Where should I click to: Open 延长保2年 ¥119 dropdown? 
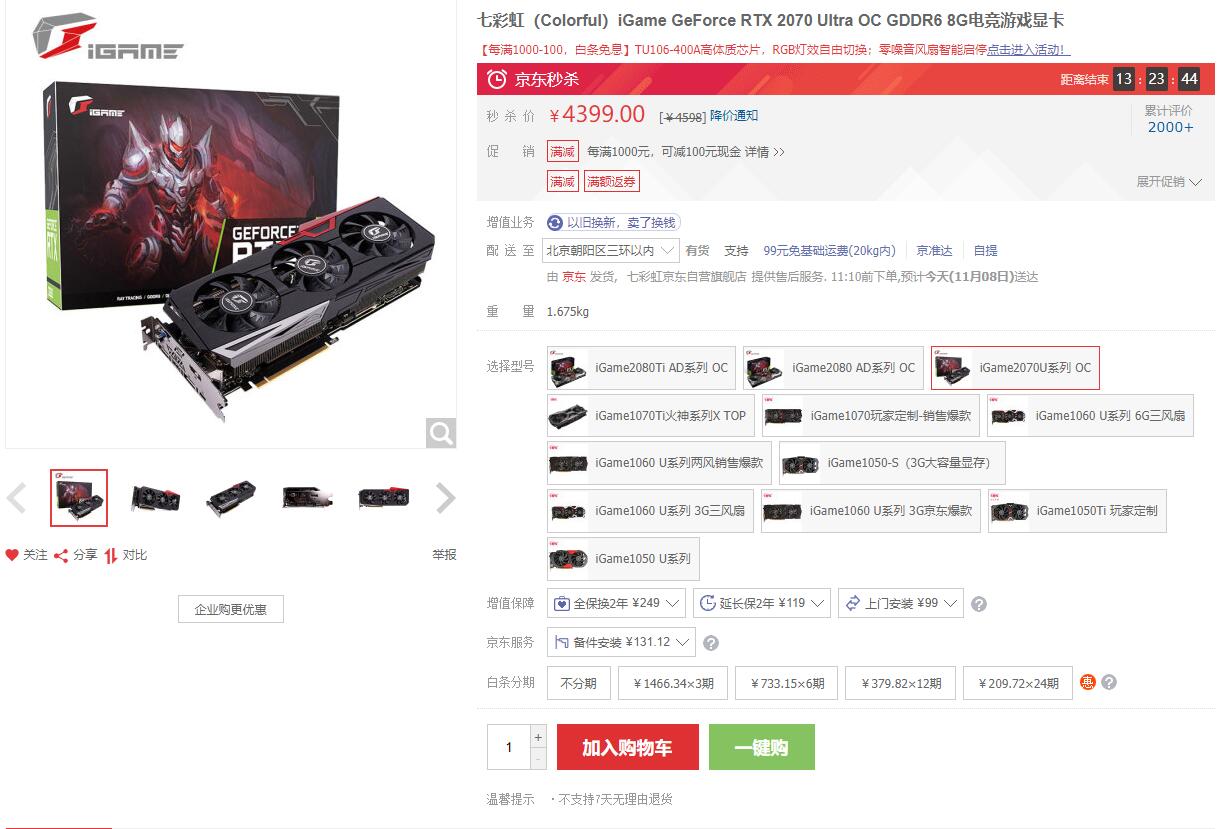coord(762,603)
